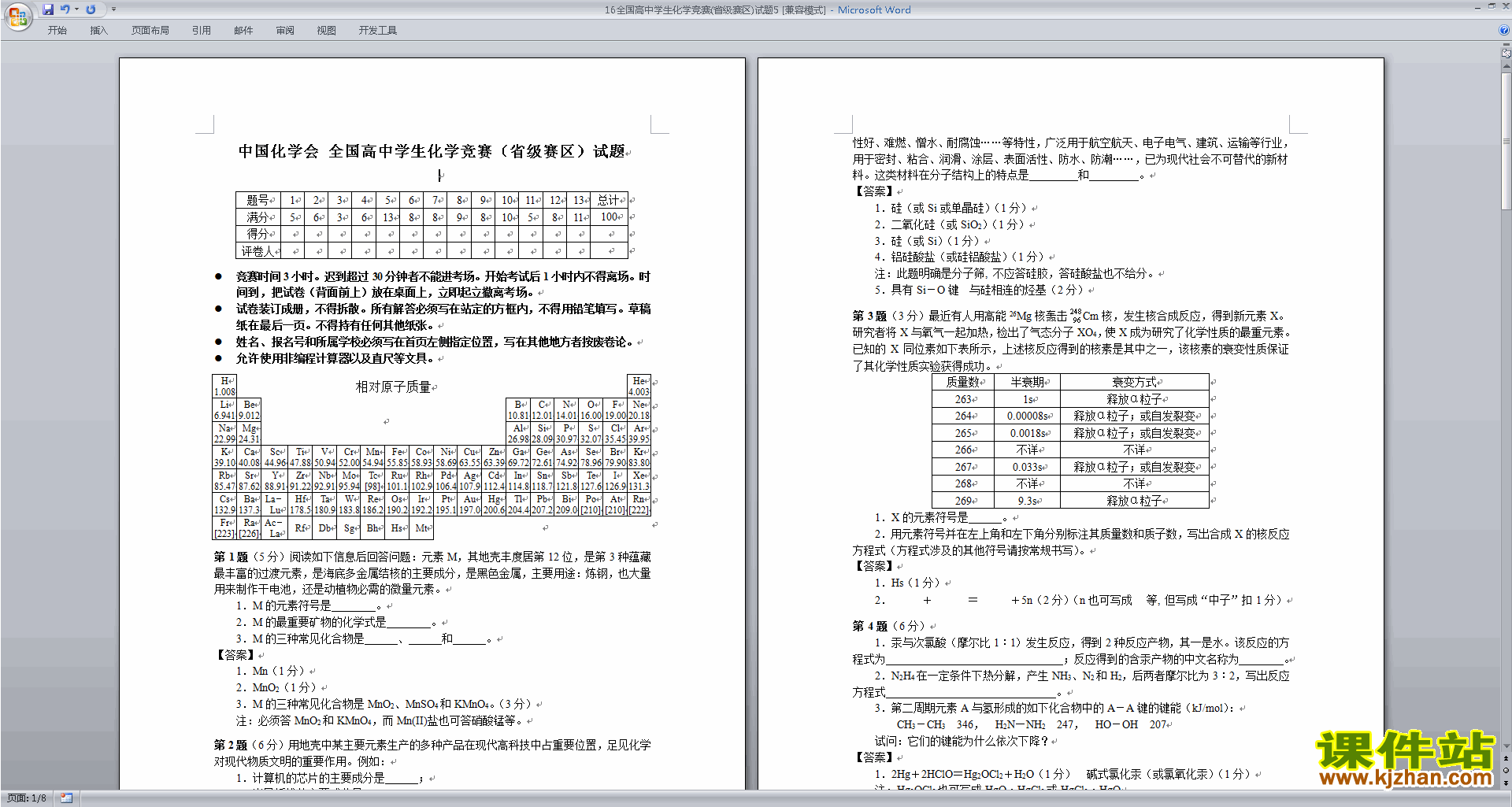
Task: Click the blue Help question mark icon
Action: (1504, 30)
